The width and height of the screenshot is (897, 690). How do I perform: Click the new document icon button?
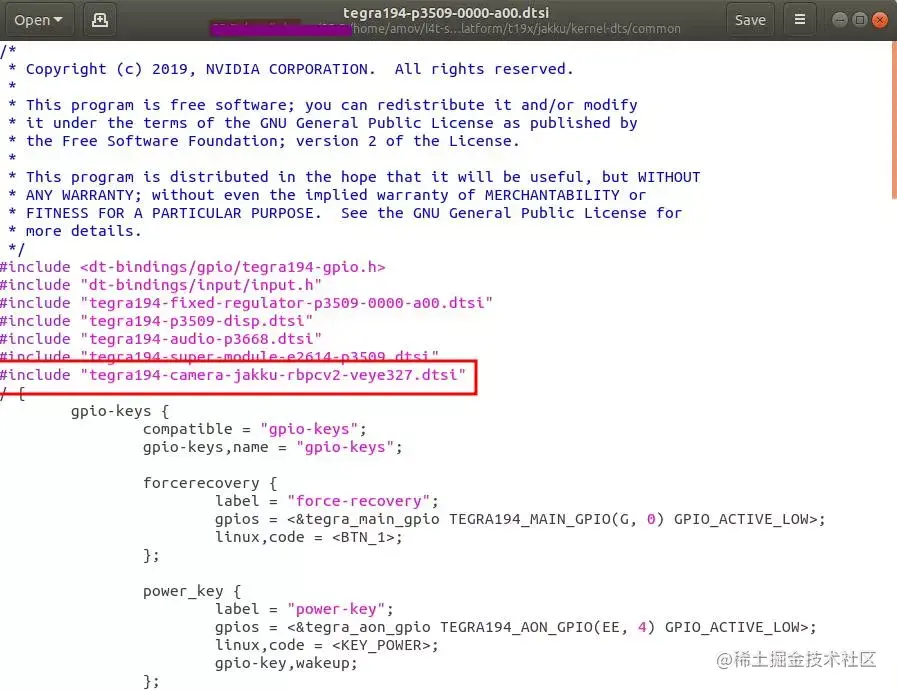(x=100, y=20)
